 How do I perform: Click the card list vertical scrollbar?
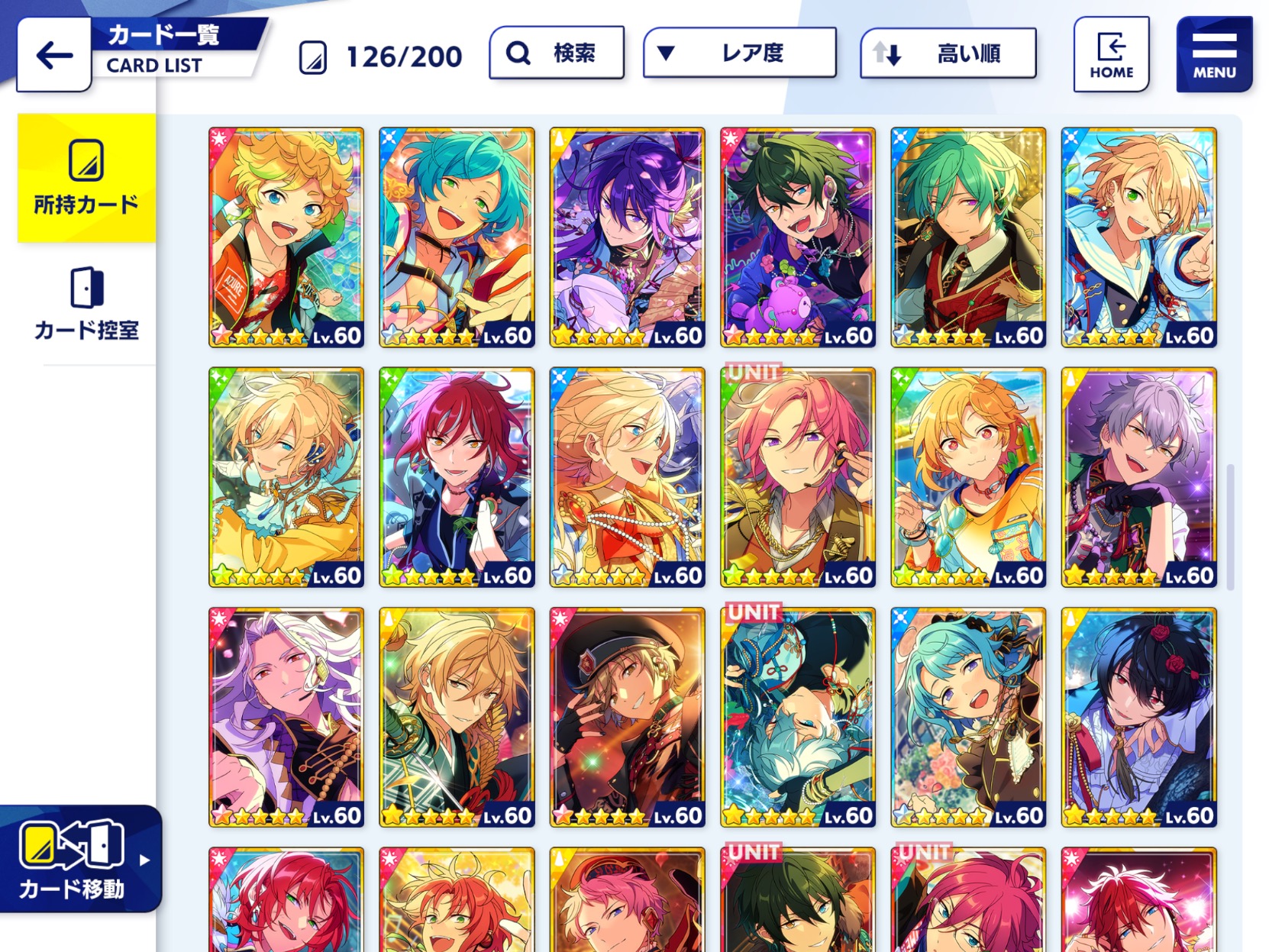pos(1230,527)
